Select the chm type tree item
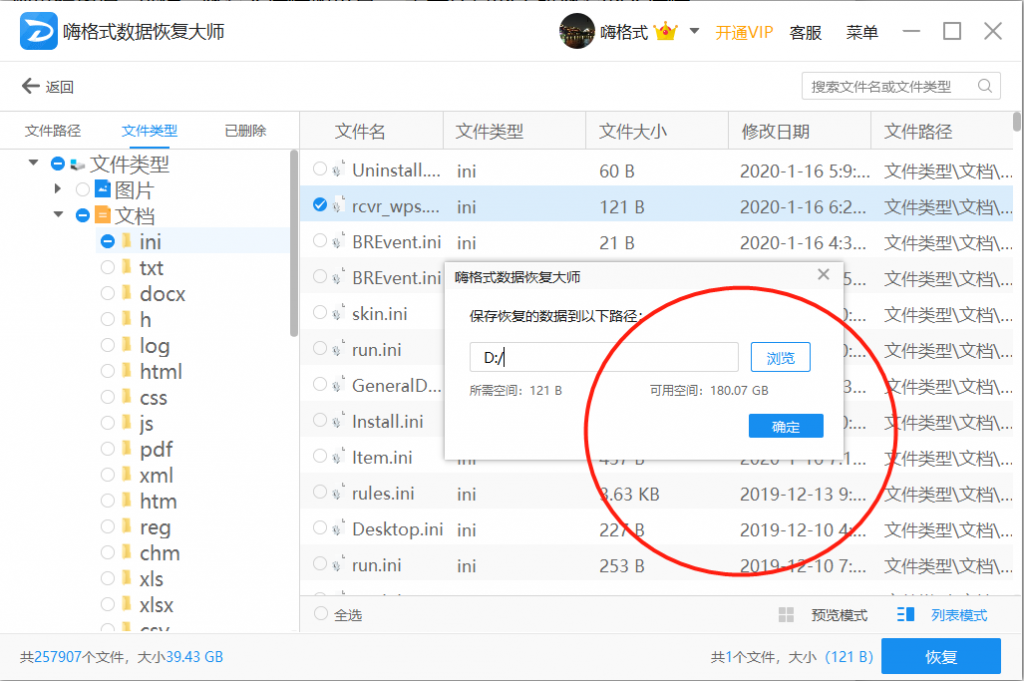Viewport: 1024px width, 681px height. pyautogui.click(x=159, y=553)
